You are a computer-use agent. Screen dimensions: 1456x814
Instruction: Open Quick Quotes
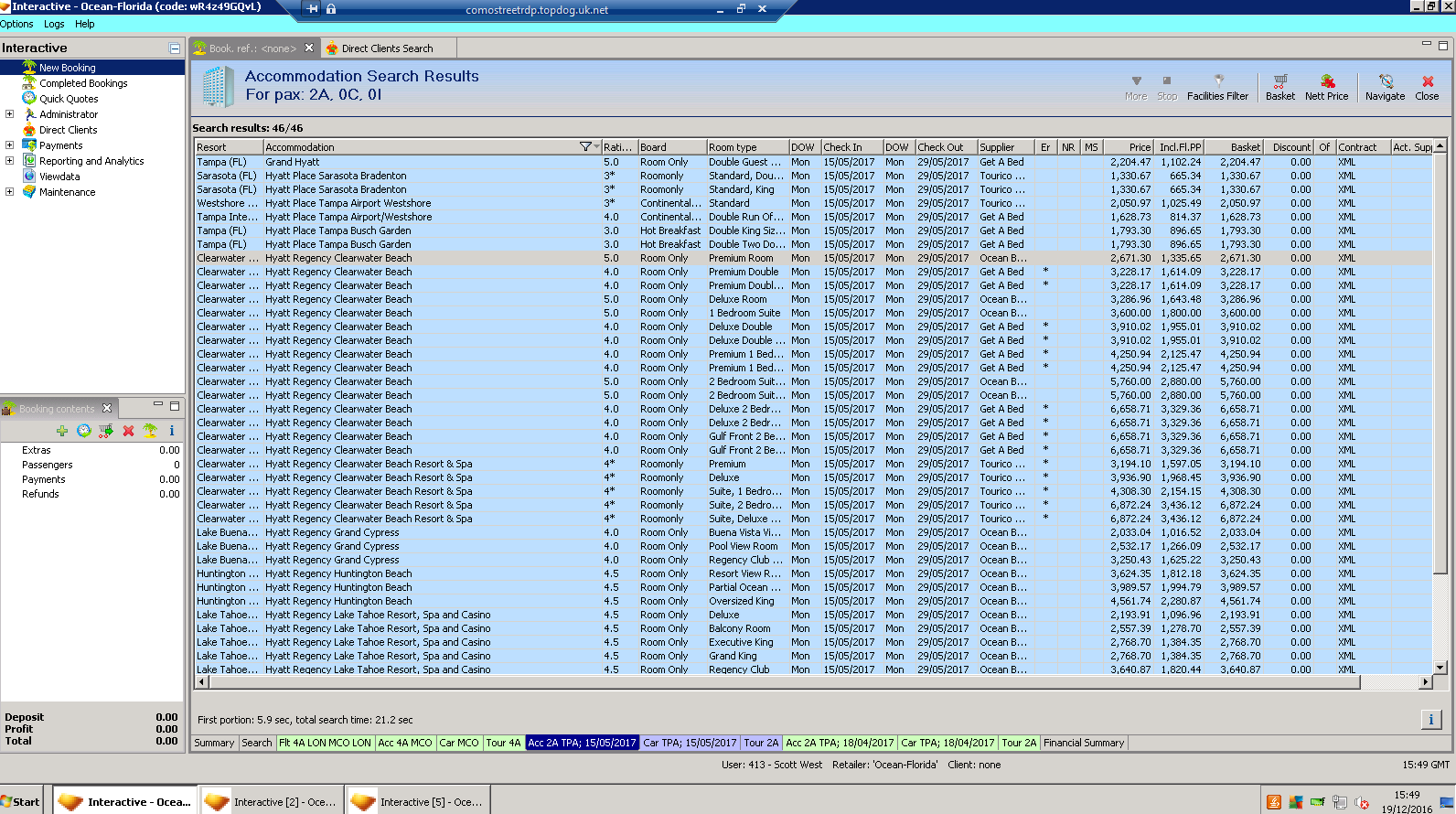coord(69,99)
